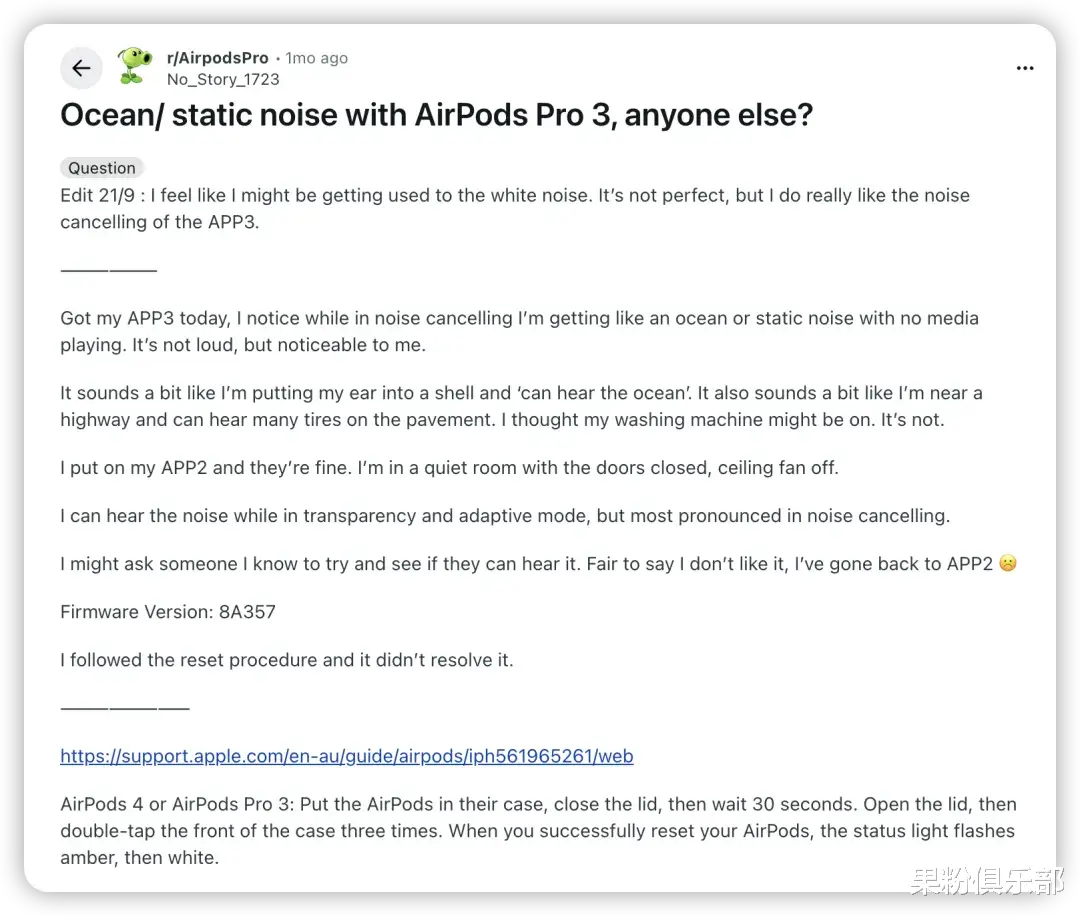Click the disappointed face emoji
This screenshot has width=1080, height=916.
pos(1007,564)
